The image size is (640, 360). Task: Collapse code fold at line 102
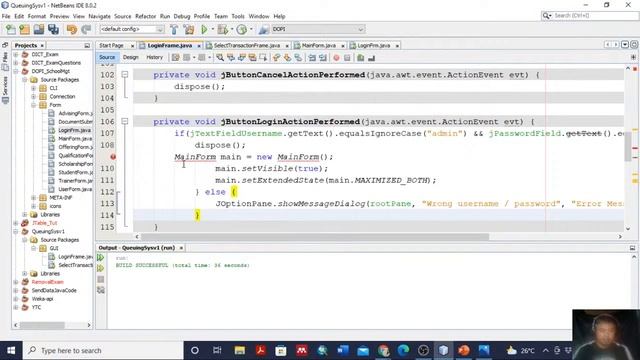coord(125,75)
